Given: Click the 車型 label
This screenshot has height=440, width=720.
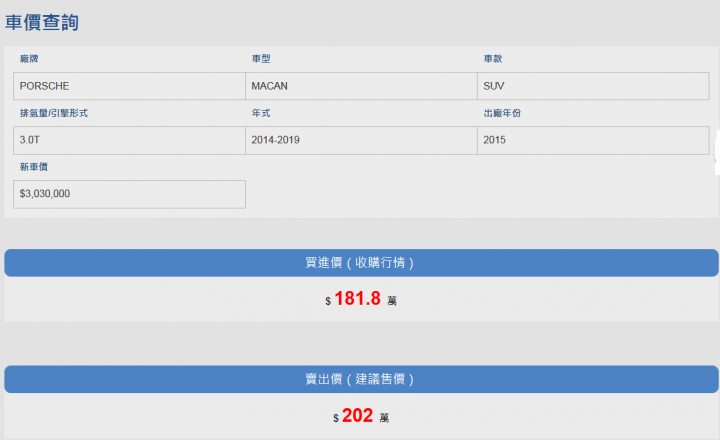Looking at the screenshot, I should 261,59.
